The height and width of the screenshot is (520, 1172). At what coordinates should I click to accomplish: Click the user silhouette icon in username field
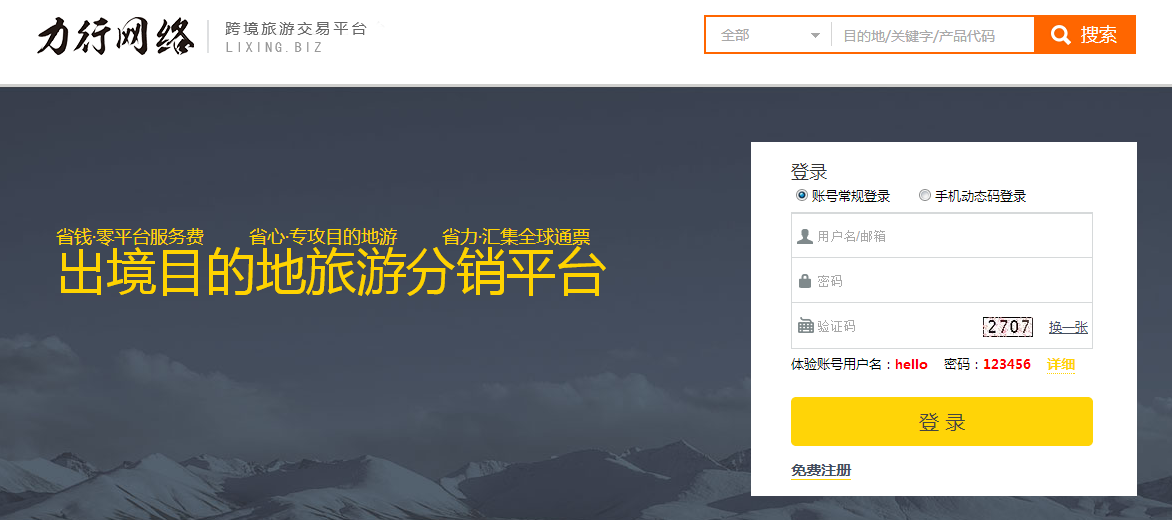(804, 236)
